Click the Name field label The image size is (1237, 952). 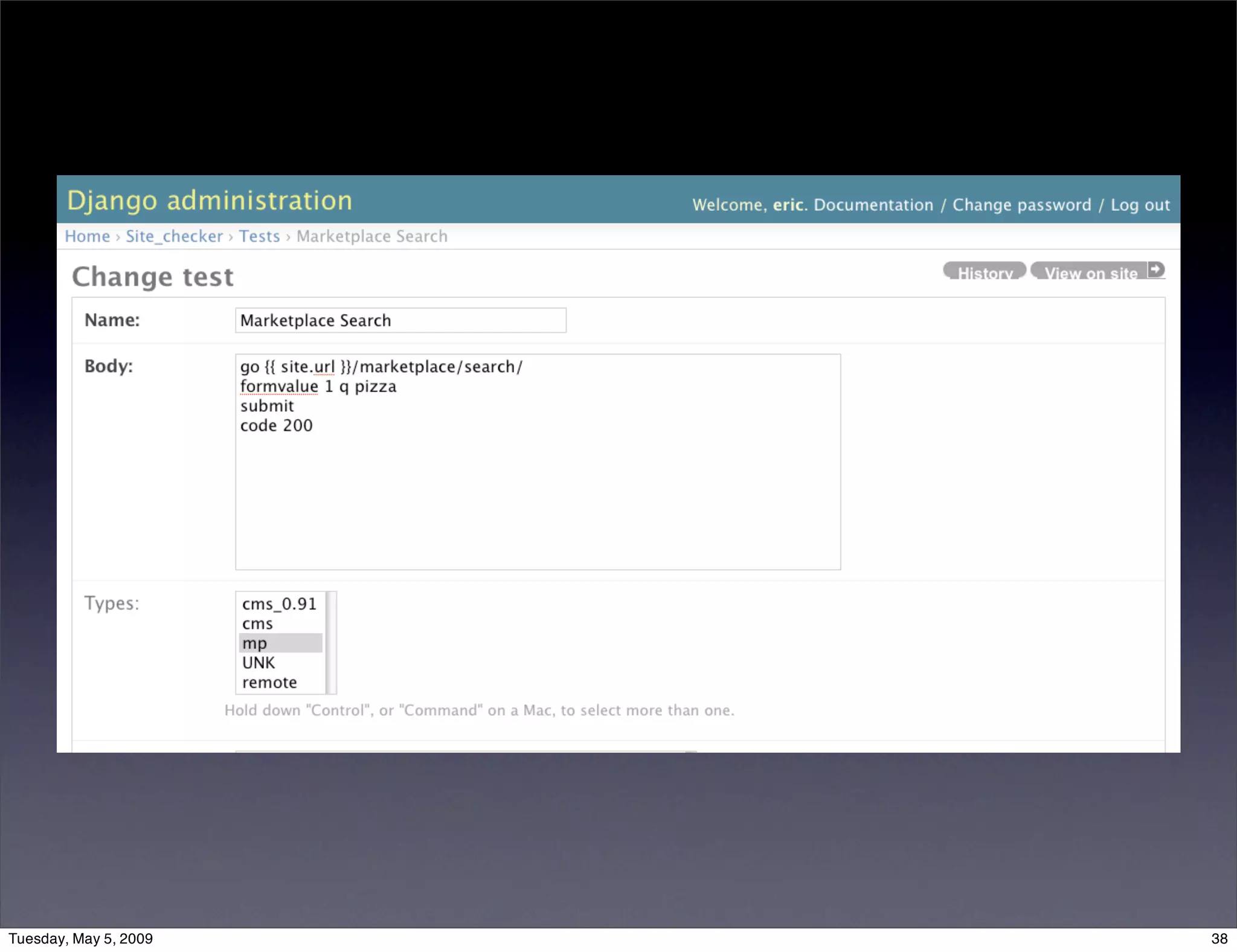pos(112,320)
